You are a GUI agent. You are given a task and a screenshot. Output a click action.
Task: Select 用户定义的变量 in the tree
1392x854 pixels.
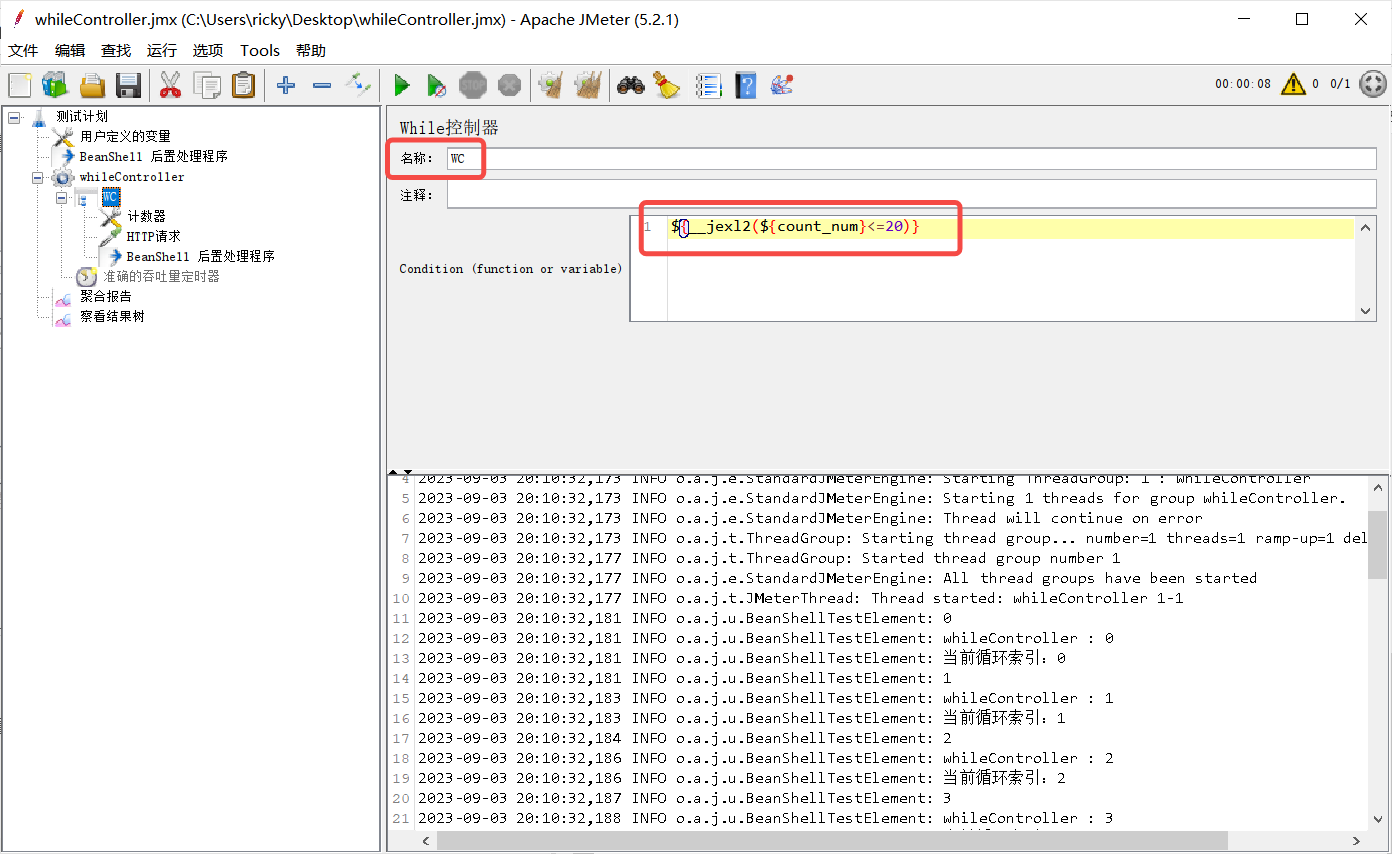pos(125,136)
